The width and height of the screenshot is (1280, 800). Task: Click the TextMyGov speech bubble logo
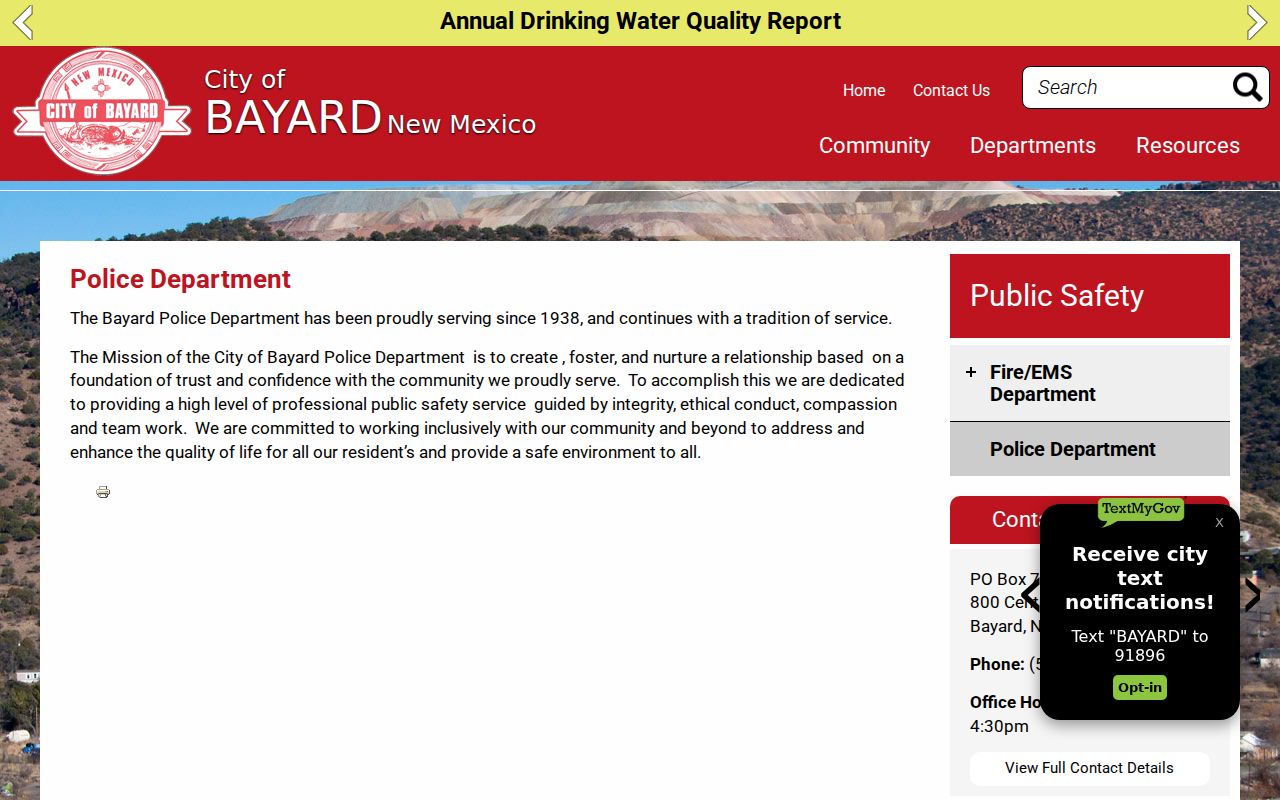1140,511
